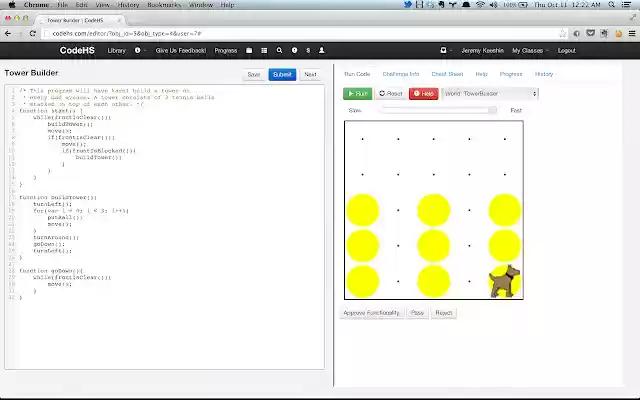Screen dimensions: 640x400
Task: Click the Next button
Action: [310, 74]
